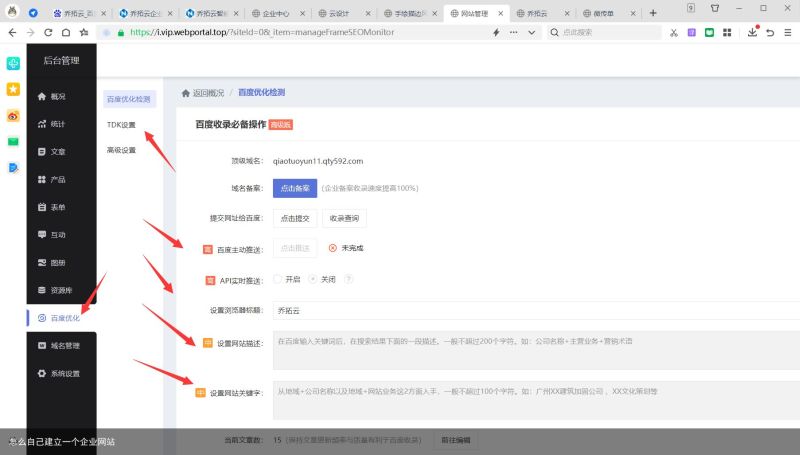Open the 统计 statistics section

coord(52,124)
